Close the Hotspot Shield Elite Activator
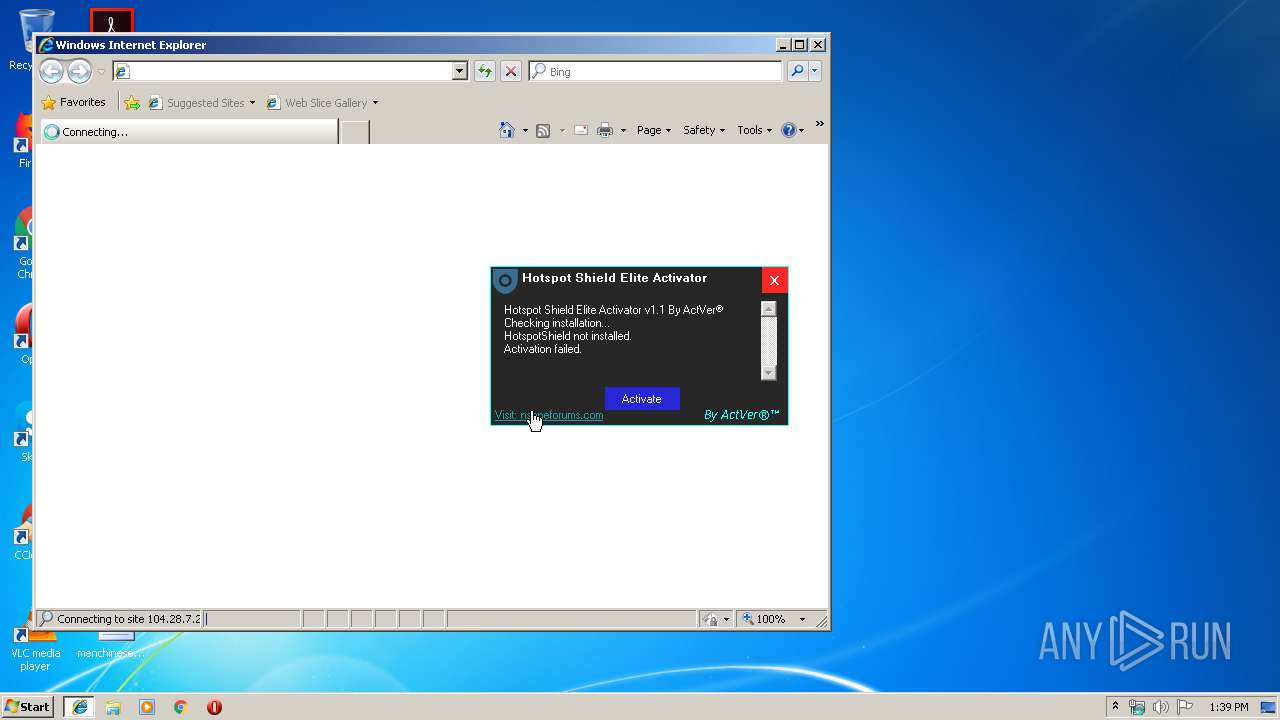 click(x=774, y=280)
